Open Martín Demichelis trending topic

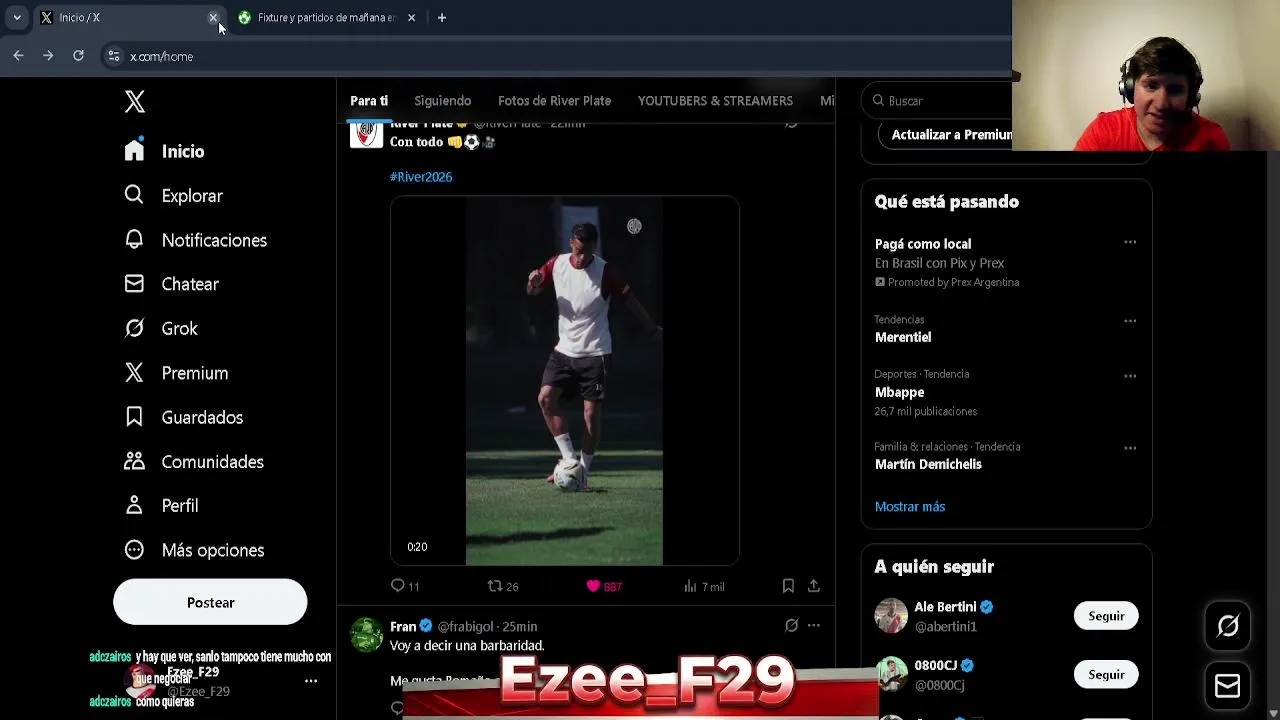click(x=928, y=464)
